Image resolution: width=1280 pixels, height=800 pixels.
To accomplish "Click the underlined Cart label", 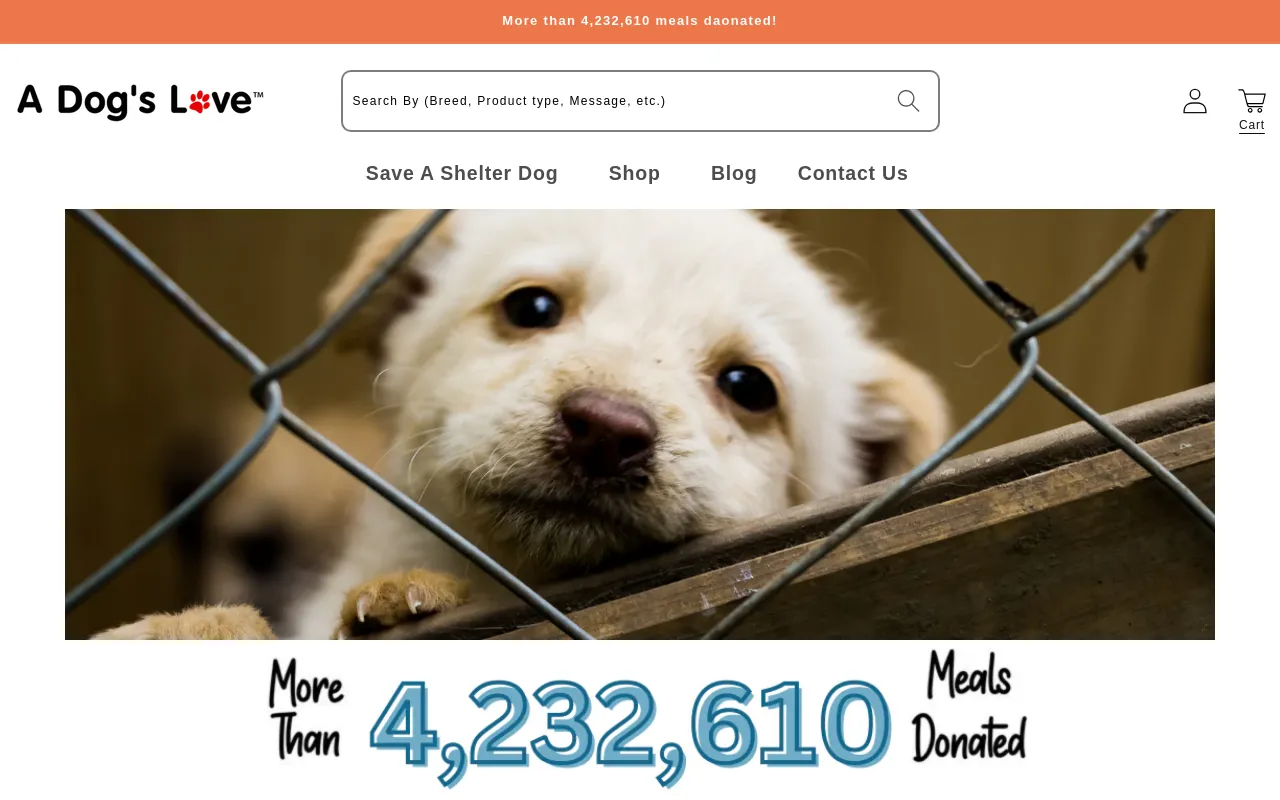I will pyautogui.click(x=1252, y=125).
